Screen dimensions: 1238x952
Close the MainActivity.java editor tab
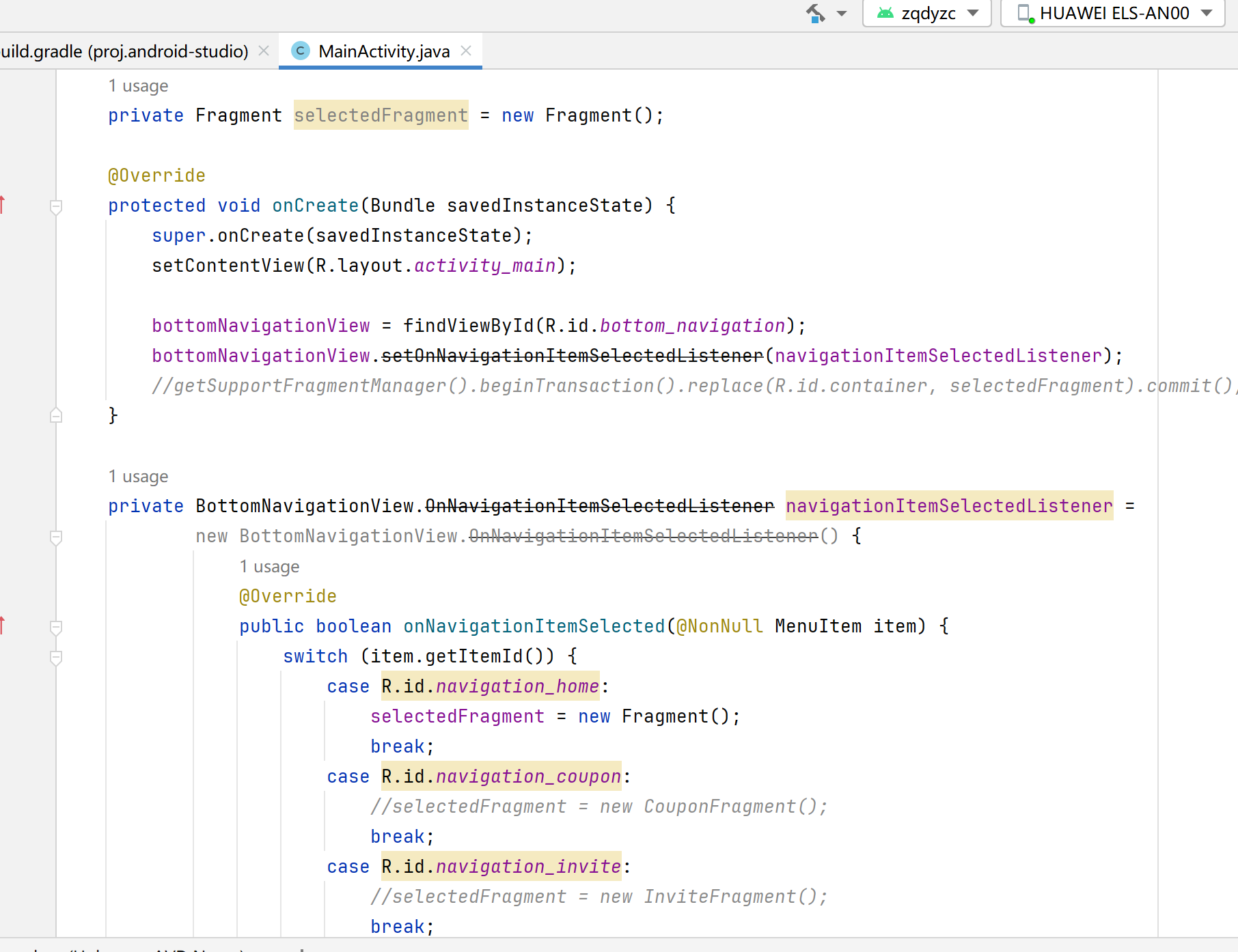(x=466, y=51)
